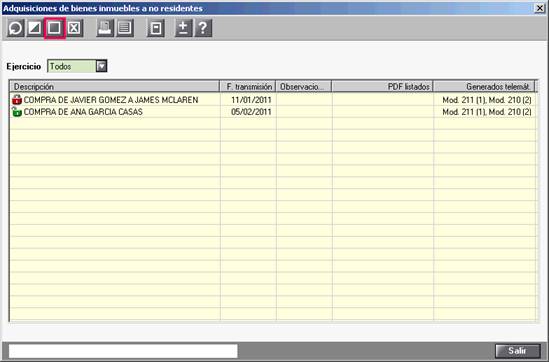Select row COMPRA DE JAVIER GOMEZ A JAMES MCLAREN
The width and height of the screenshot is (549, 362).
(273, 100)
